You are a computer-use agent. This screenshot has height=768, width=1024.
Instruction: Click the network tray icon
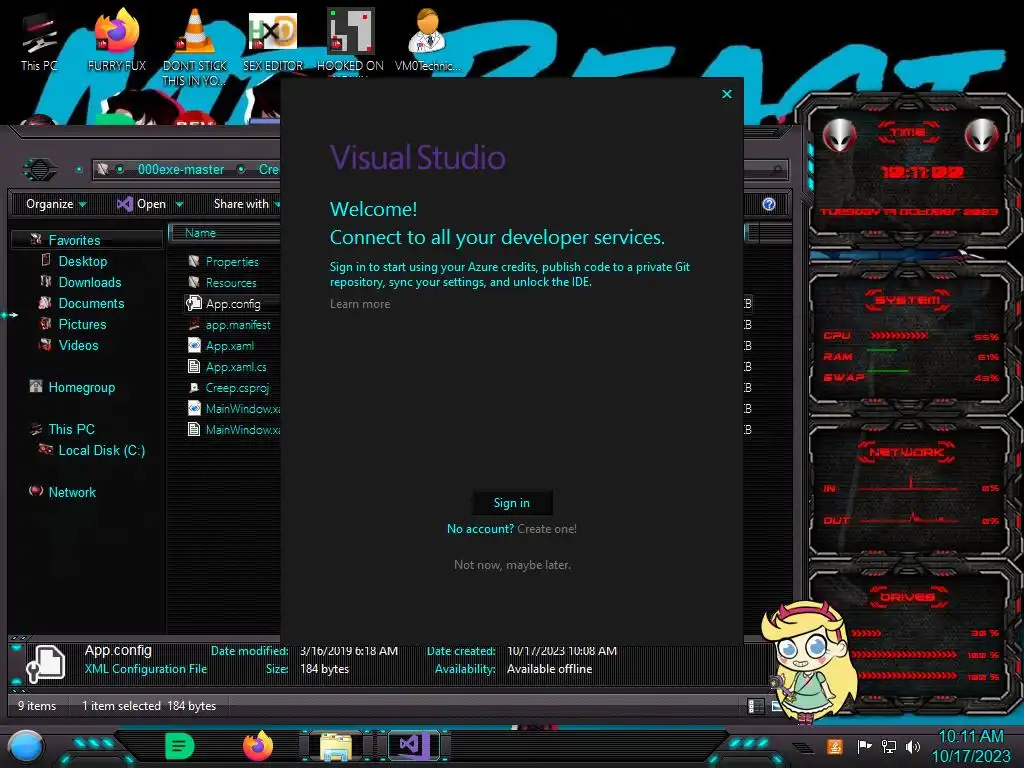point(889,746)
